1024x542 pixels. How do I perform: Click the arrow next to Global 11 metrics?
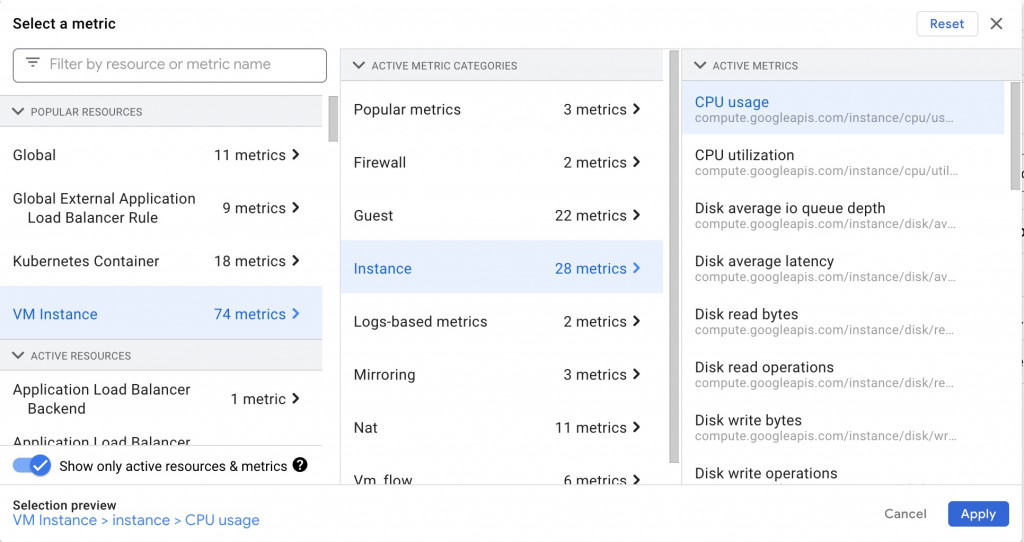296,155
